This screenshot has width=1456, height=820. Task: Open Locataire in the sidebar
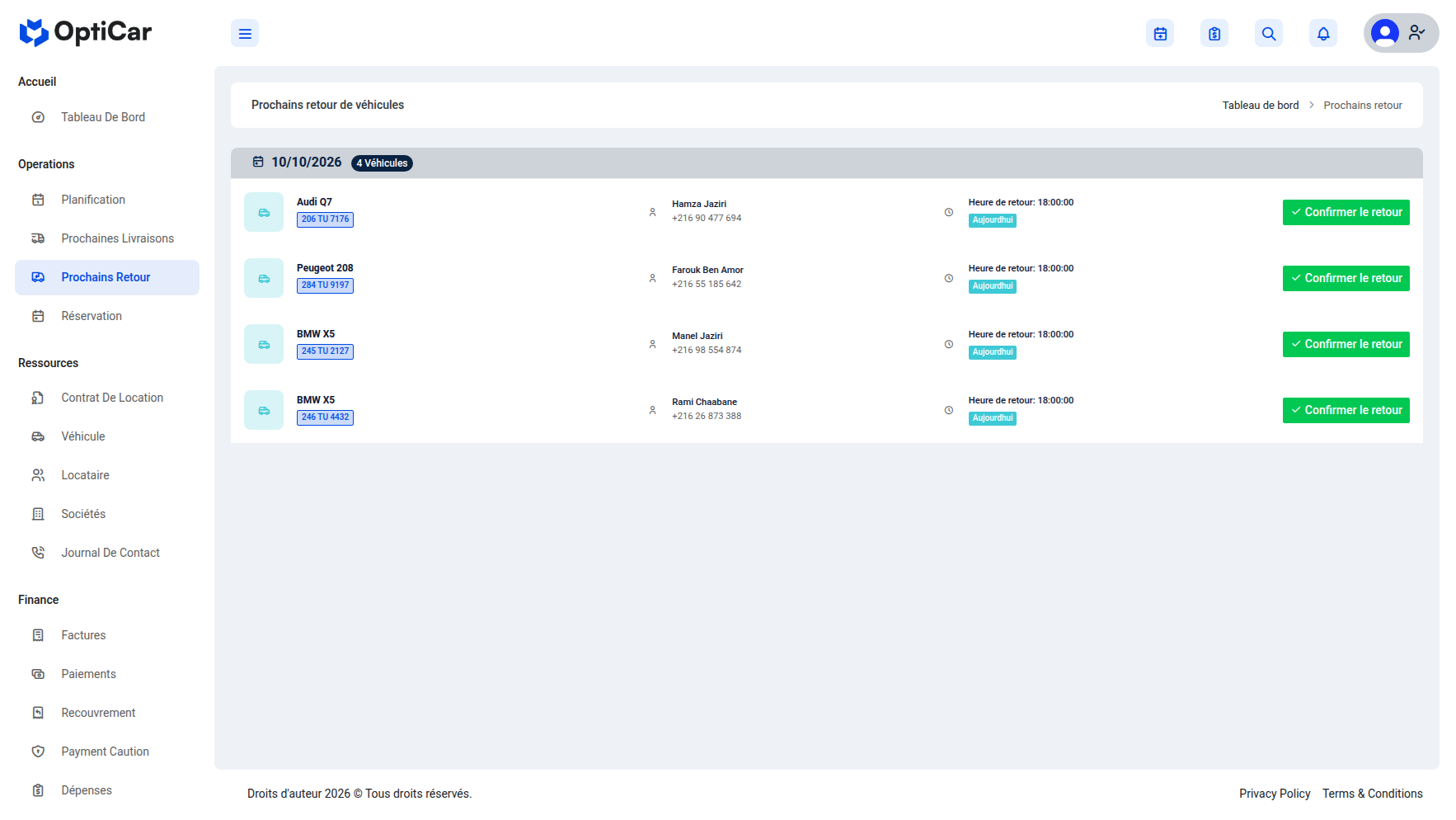tap(107, 475)
